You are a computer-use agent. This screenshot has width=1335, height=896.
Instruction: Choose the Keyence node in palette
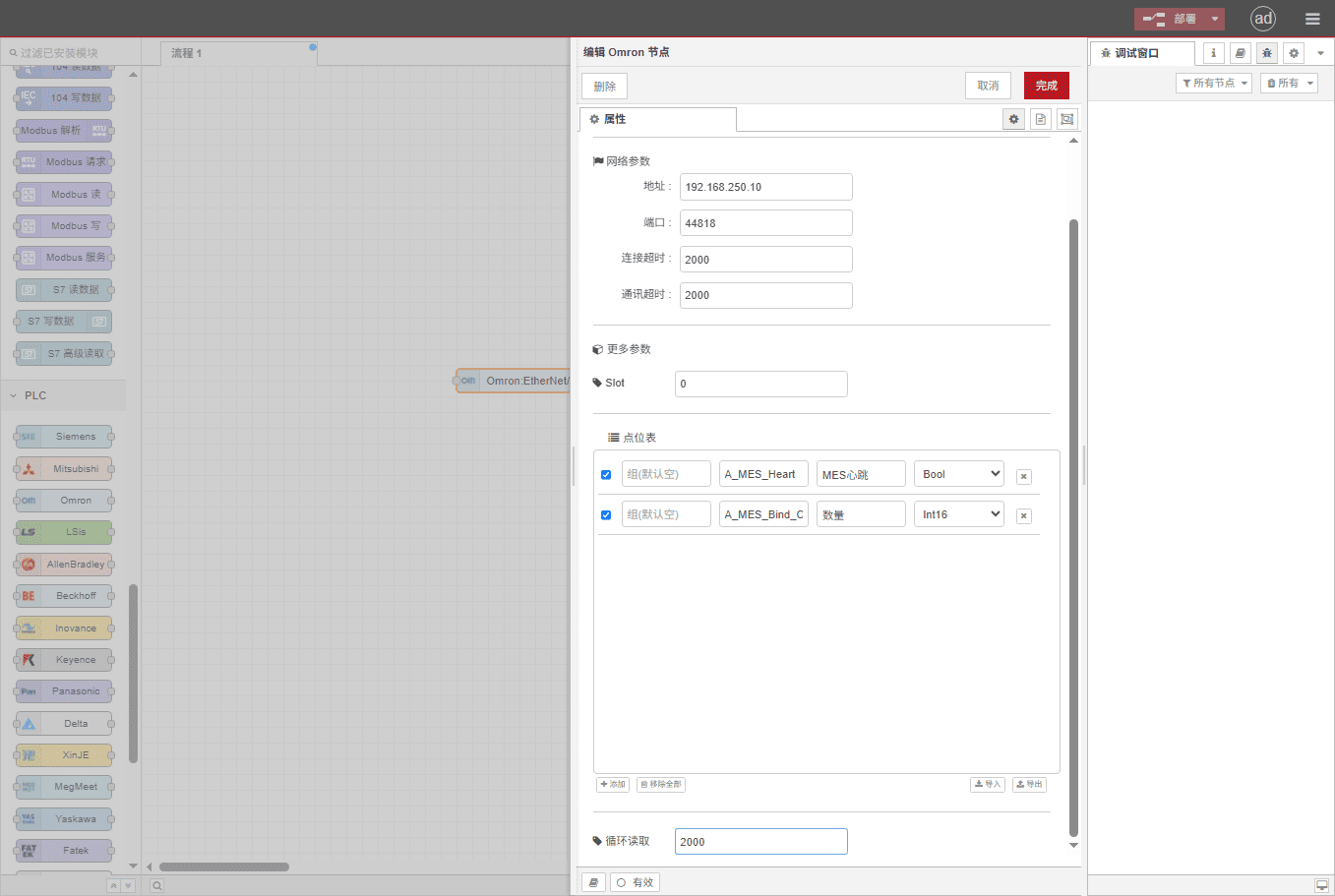(63, 659)
